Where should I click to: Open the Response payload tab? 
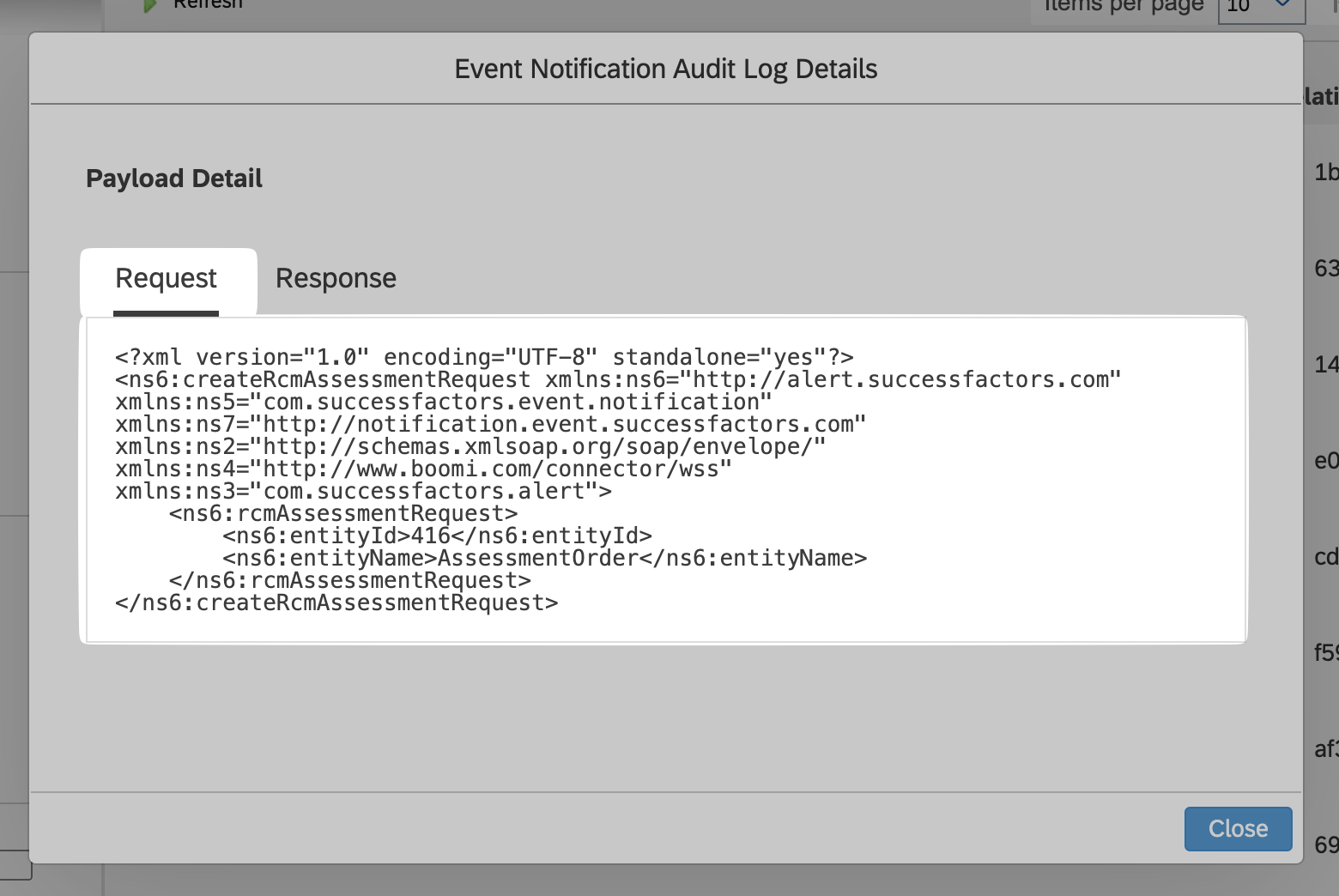(x=336, y=279)
